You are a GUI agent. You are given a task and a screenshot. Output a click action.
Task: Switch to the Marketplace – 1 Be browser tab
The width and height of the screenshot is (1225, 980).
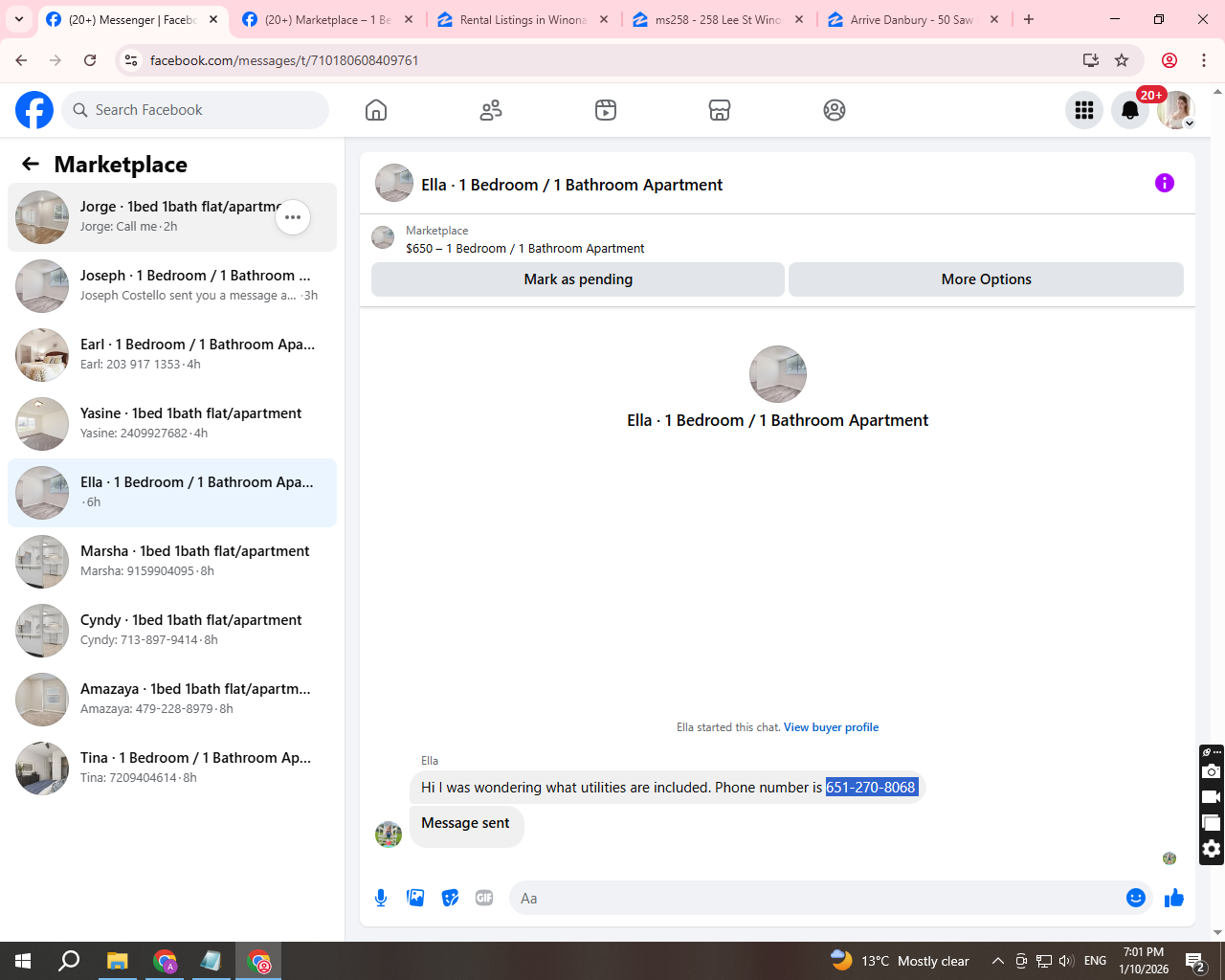coord(327,19)
